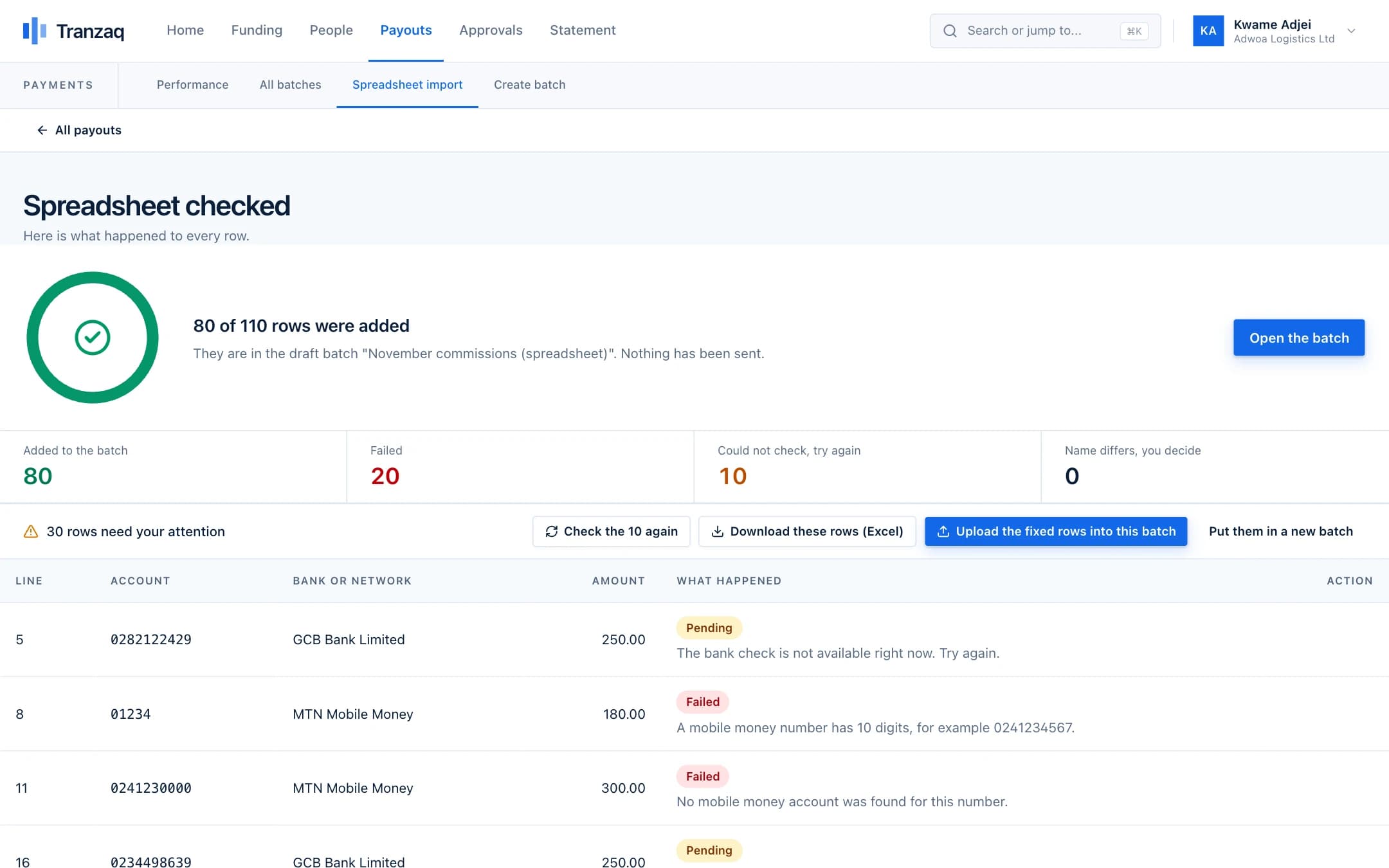Click the green checkmark circle icon
This screenshot has height=868, width=1389.
[93, 338]
